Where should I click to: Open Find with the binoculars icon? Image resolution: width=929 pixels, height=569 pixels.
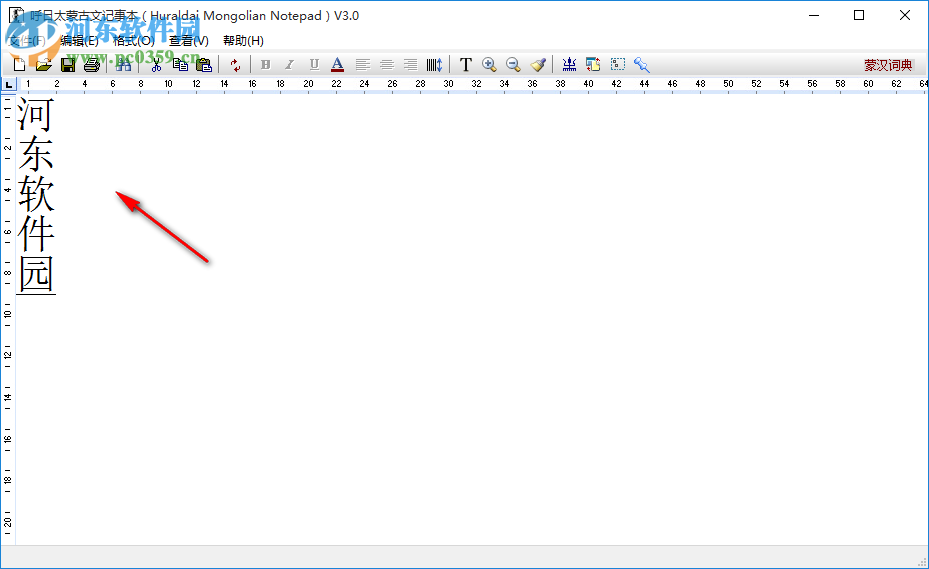point(123,65)
